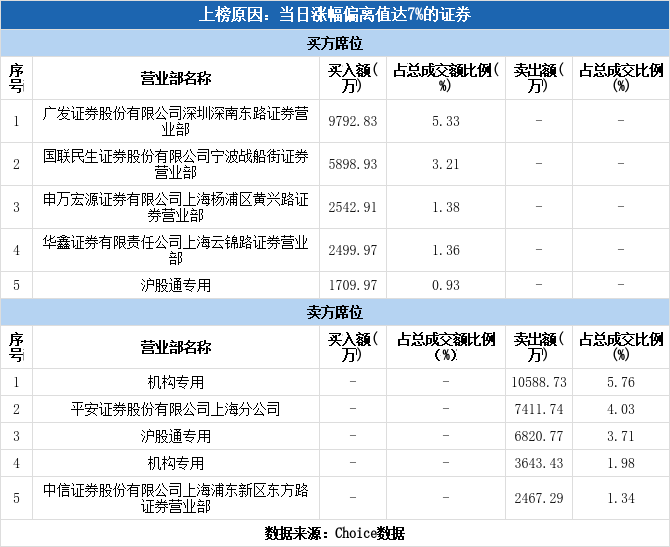Click the 数据来源：Choice数据 footer
Viewport: 670px width, 547px height.
click(x=335, y=533)
